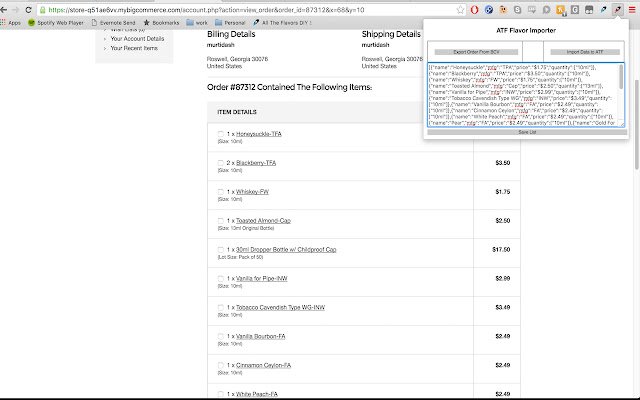Check the Vanilla Bourbon-FA item checkbox
Viewport: 640px width, 400px height.
pos(220,337)
